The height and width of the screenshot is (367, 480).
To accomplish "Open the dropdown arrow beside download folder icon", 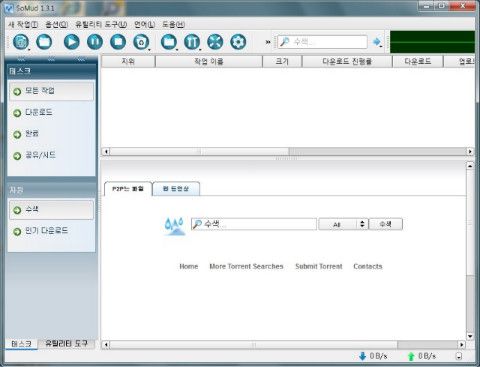I will 177,50.
